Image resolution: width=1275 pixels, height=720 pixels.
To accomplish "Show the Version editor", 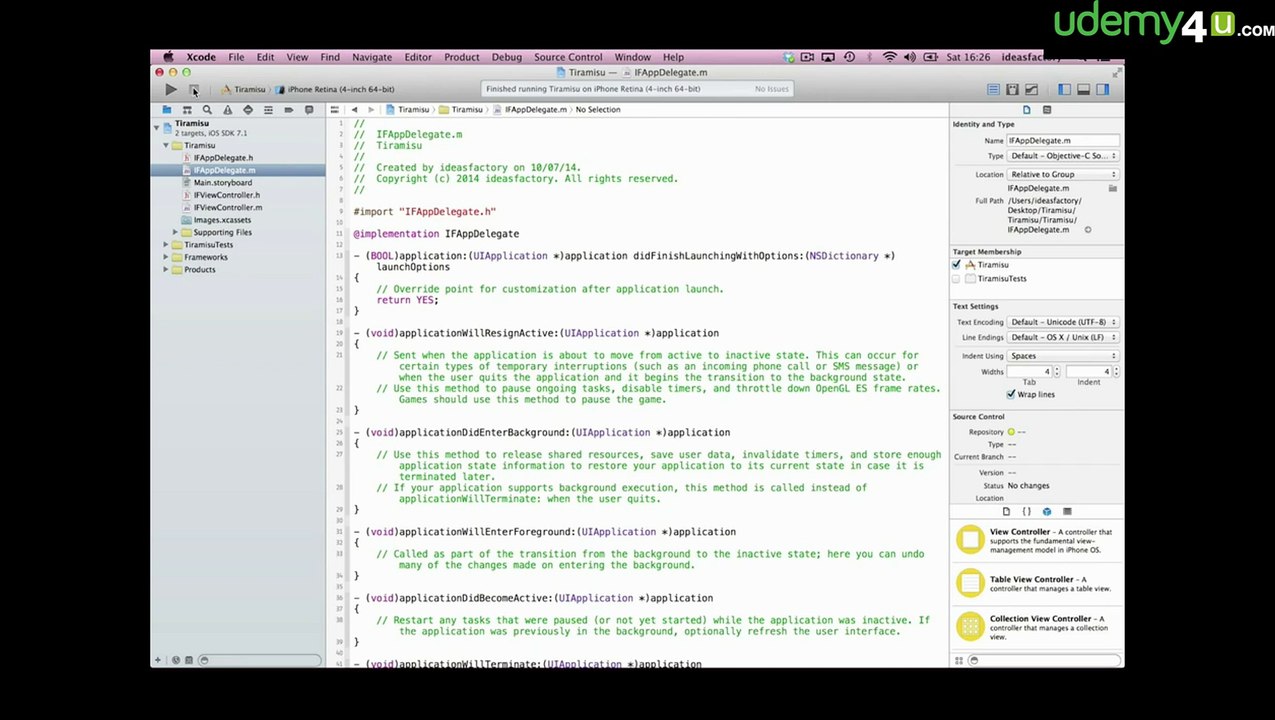I will click(1031, 90).
